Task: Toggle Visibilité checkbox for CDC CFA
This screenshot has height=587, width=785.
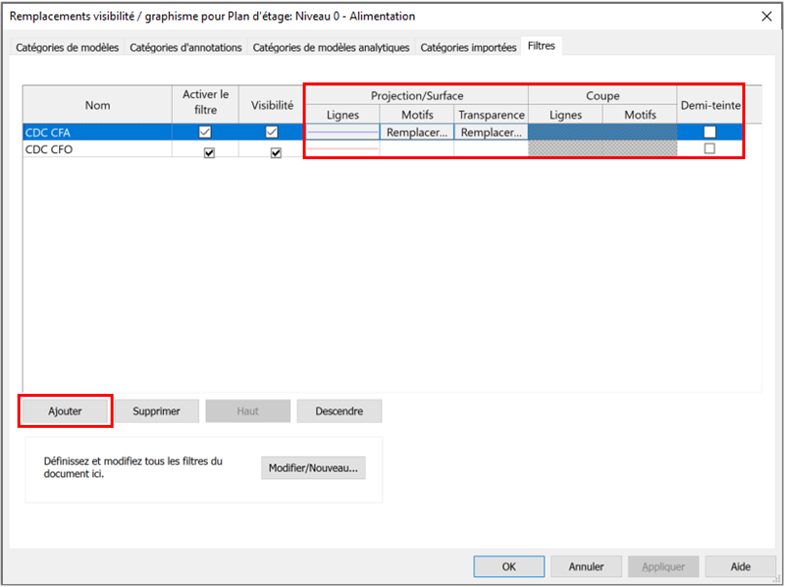Action: (x=271, y=132)
